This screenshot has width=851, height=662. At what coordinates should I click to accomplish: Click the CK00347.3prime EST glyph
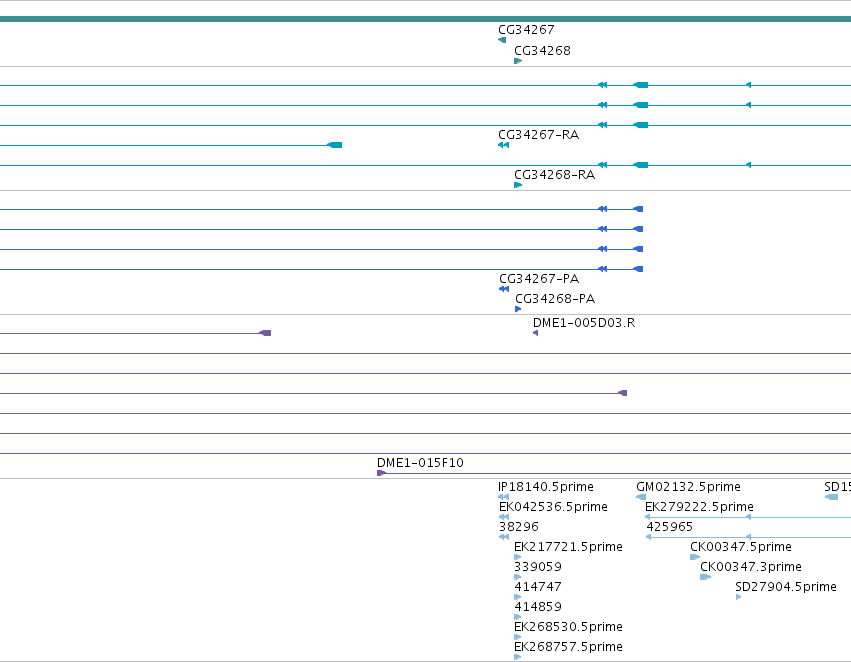pos(706,577)
